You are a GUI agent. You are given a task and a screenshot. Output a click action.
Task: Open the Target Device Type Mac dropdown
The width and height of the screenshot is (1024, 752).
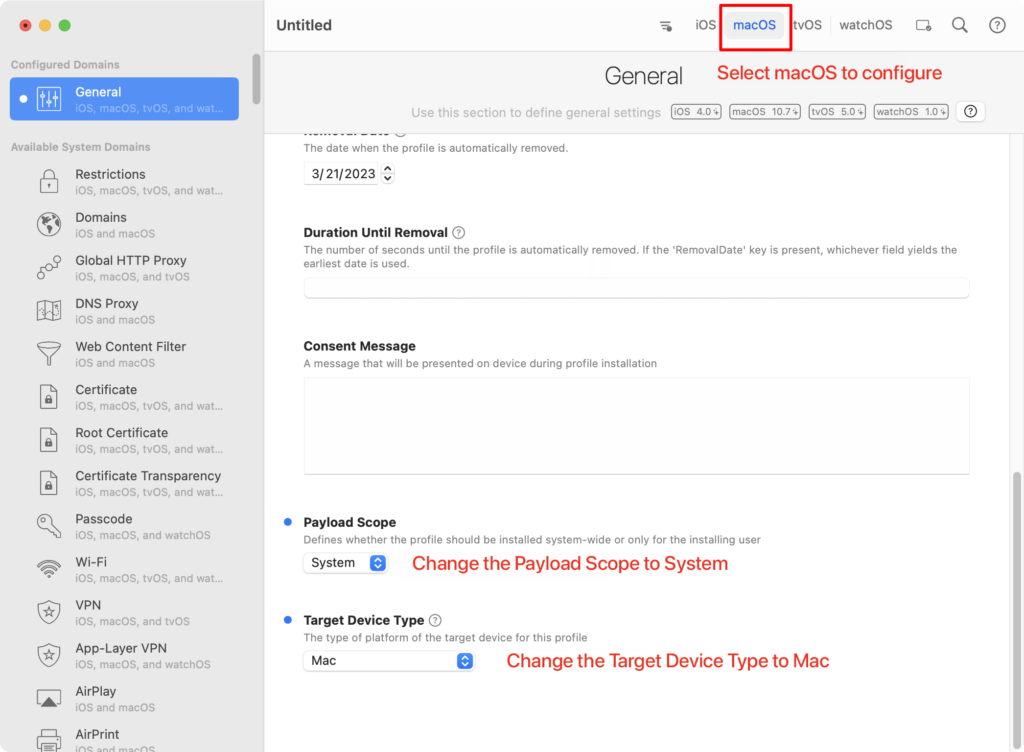[389, 661]
